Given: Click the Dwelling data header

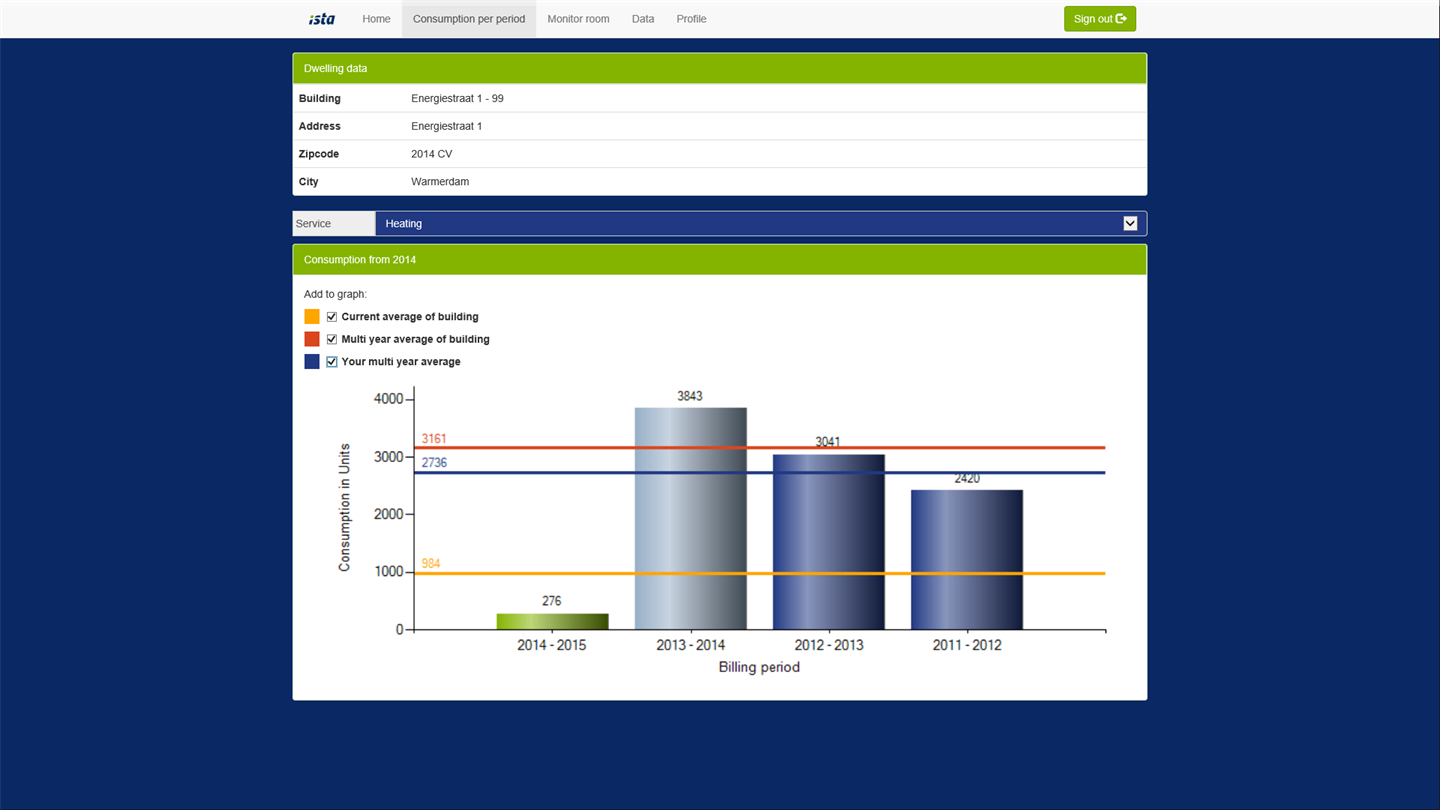Looking at the screenshot, I should point(720,68).
